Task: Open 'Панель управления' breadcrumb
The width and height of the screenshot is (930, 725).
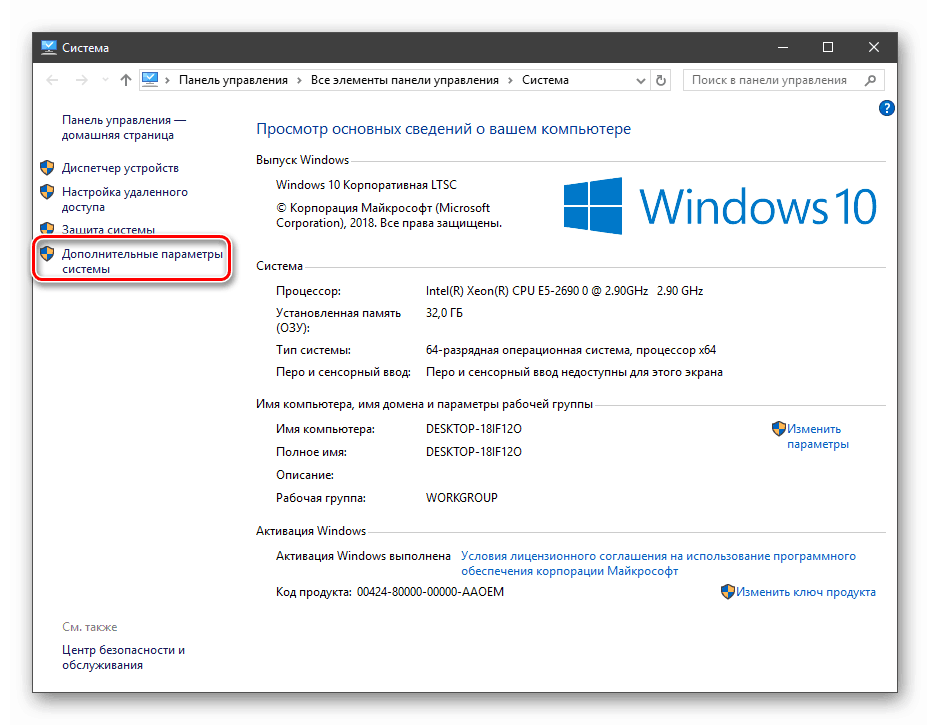Action: pyautogui.click(x=233, y=80)
